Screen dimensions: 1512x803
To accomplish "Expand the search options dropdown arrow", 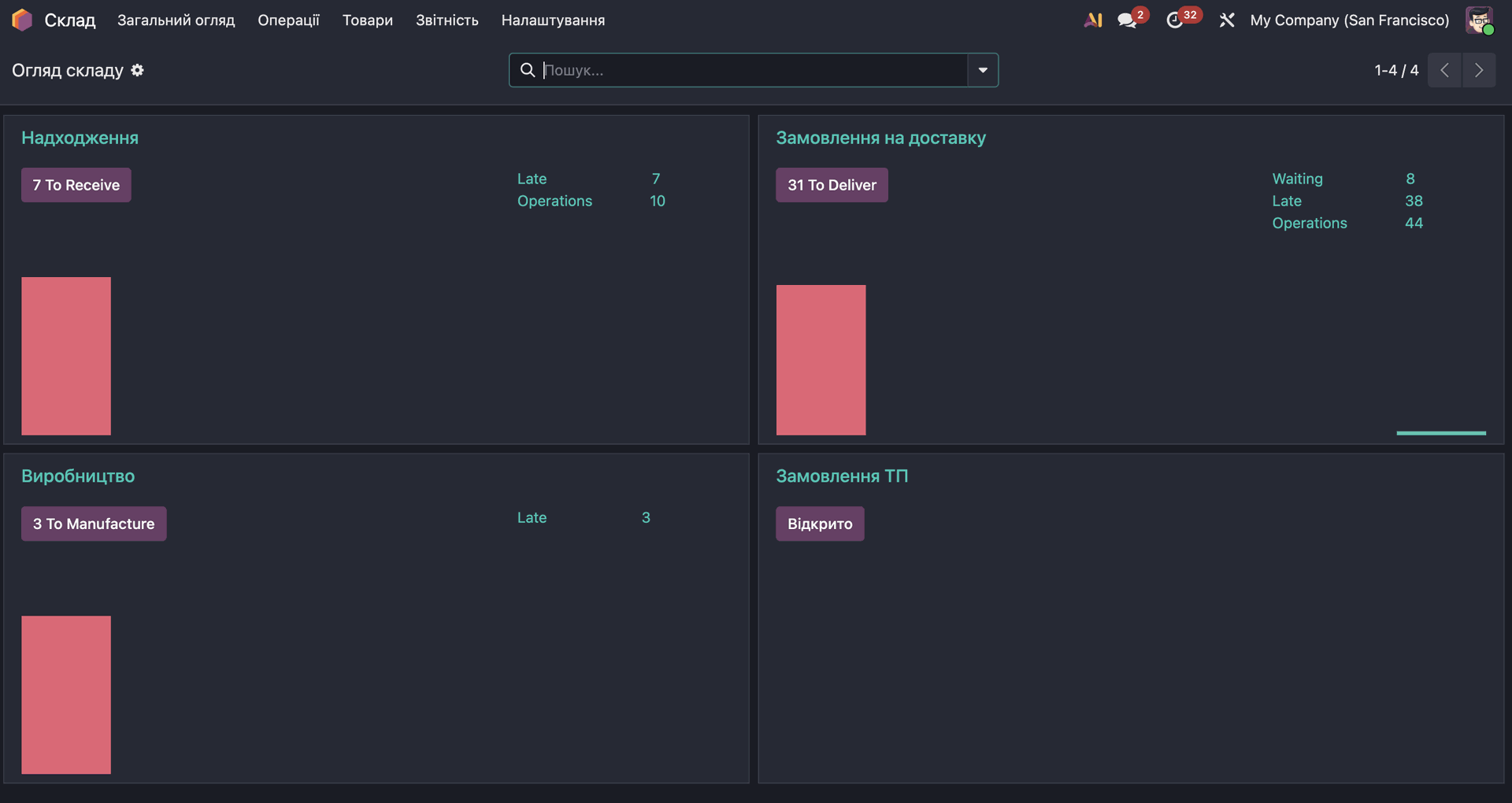I will pyautogui.click(x=982, y=70).
